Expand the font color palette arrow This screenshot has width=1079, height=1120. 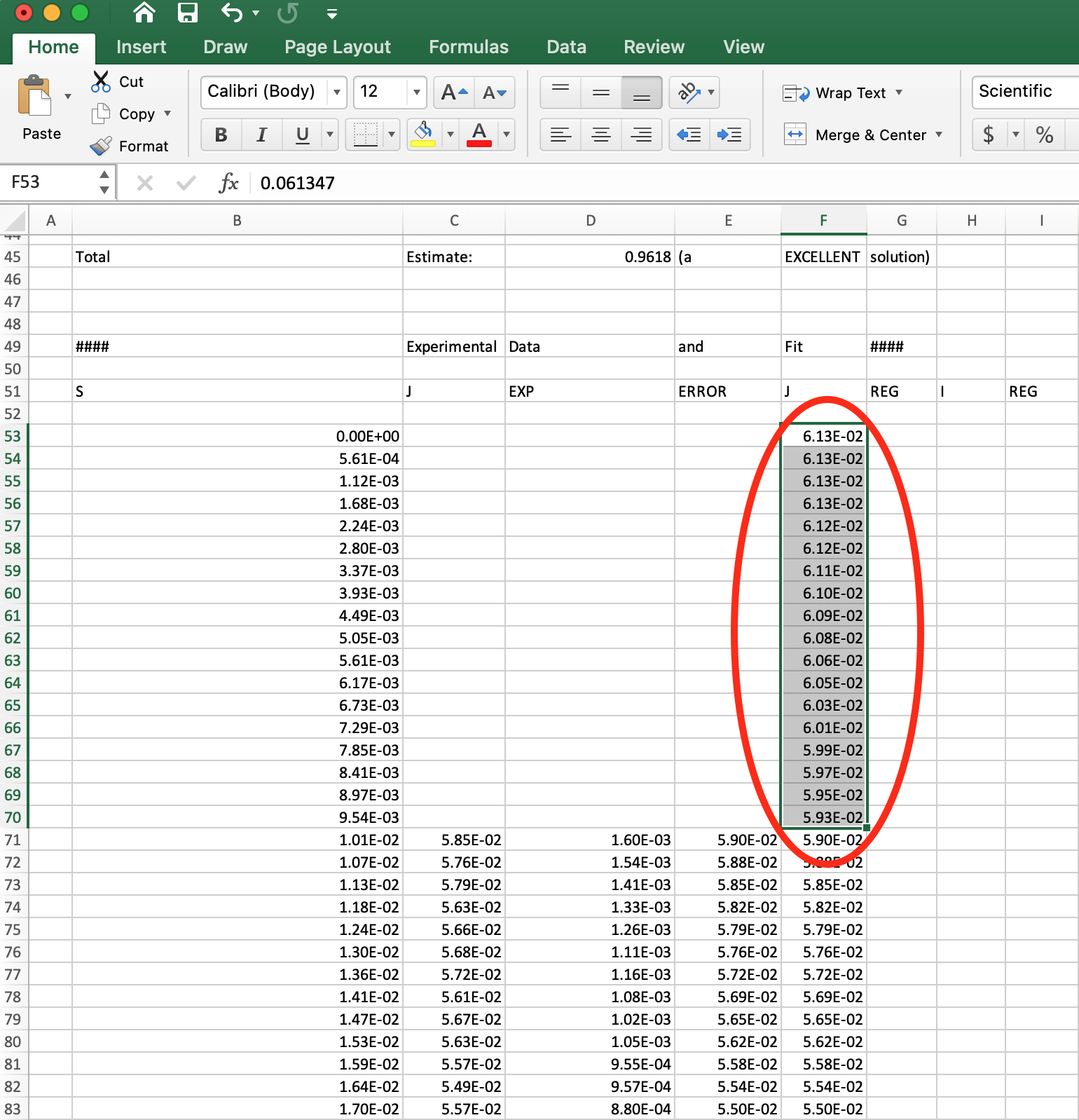(x=506, y=135)
